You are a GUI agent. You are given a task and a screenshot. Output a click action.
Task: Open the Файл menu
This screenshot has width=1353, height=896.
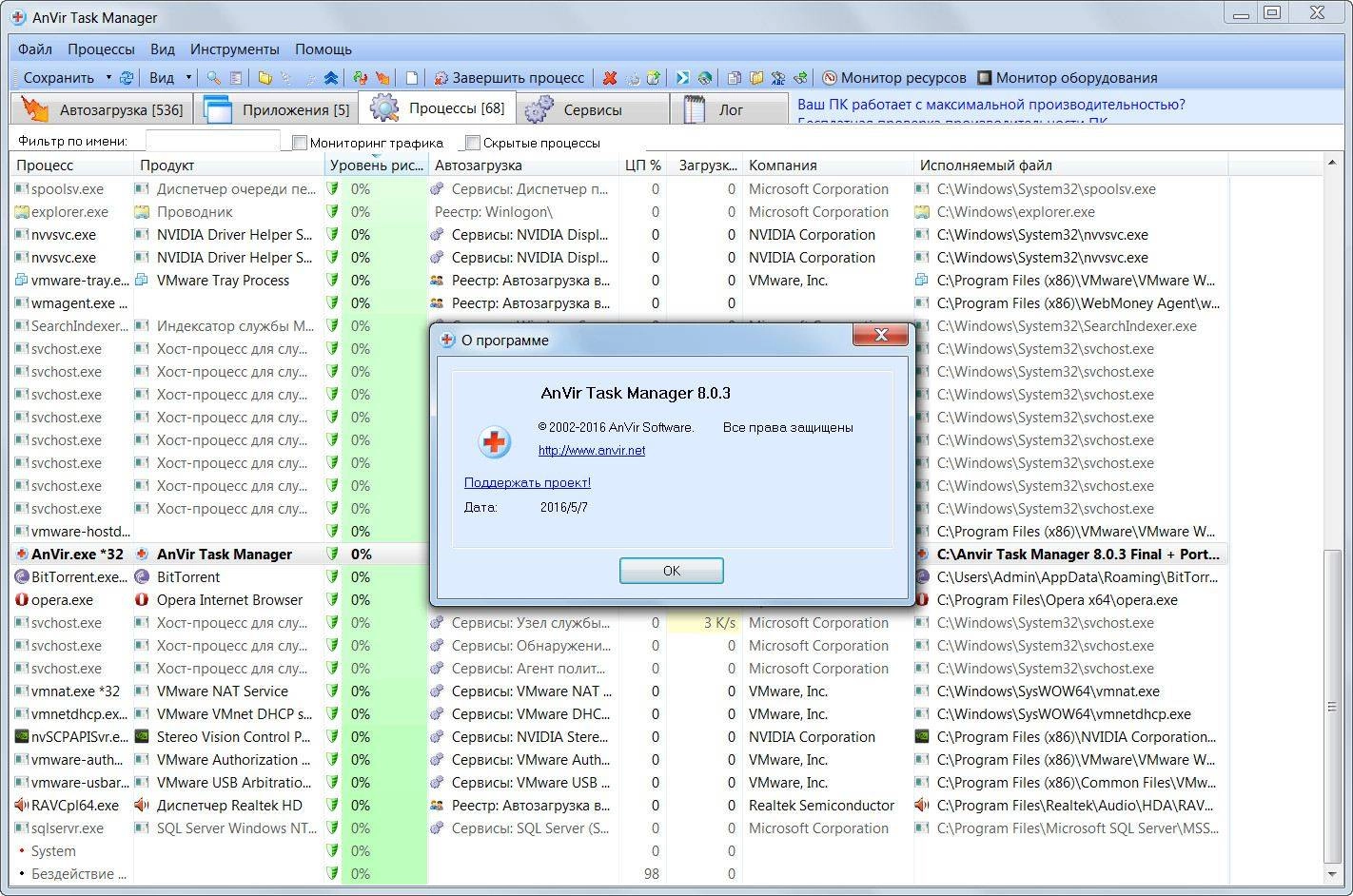pos(34,49)
